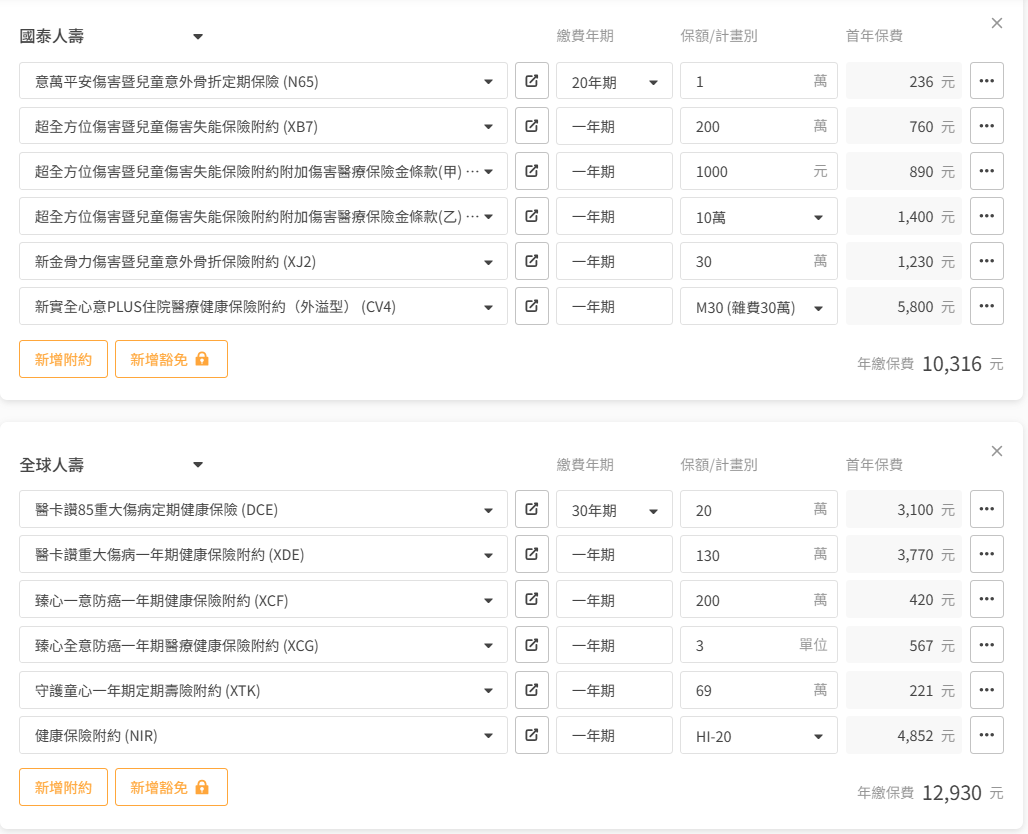This screenshot has height=834, width=1028.
Task: Open external link for XB7 rider
Action: pos(532,126)
